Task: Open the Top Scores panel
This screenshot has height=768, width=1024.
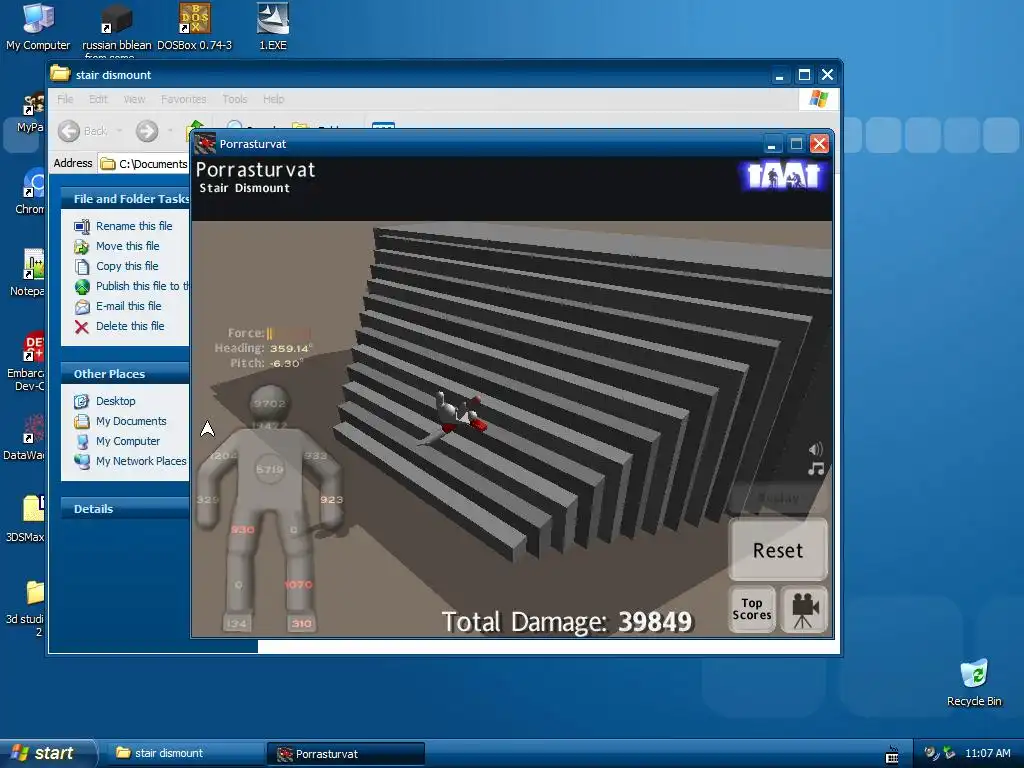Action: [752, 609]
